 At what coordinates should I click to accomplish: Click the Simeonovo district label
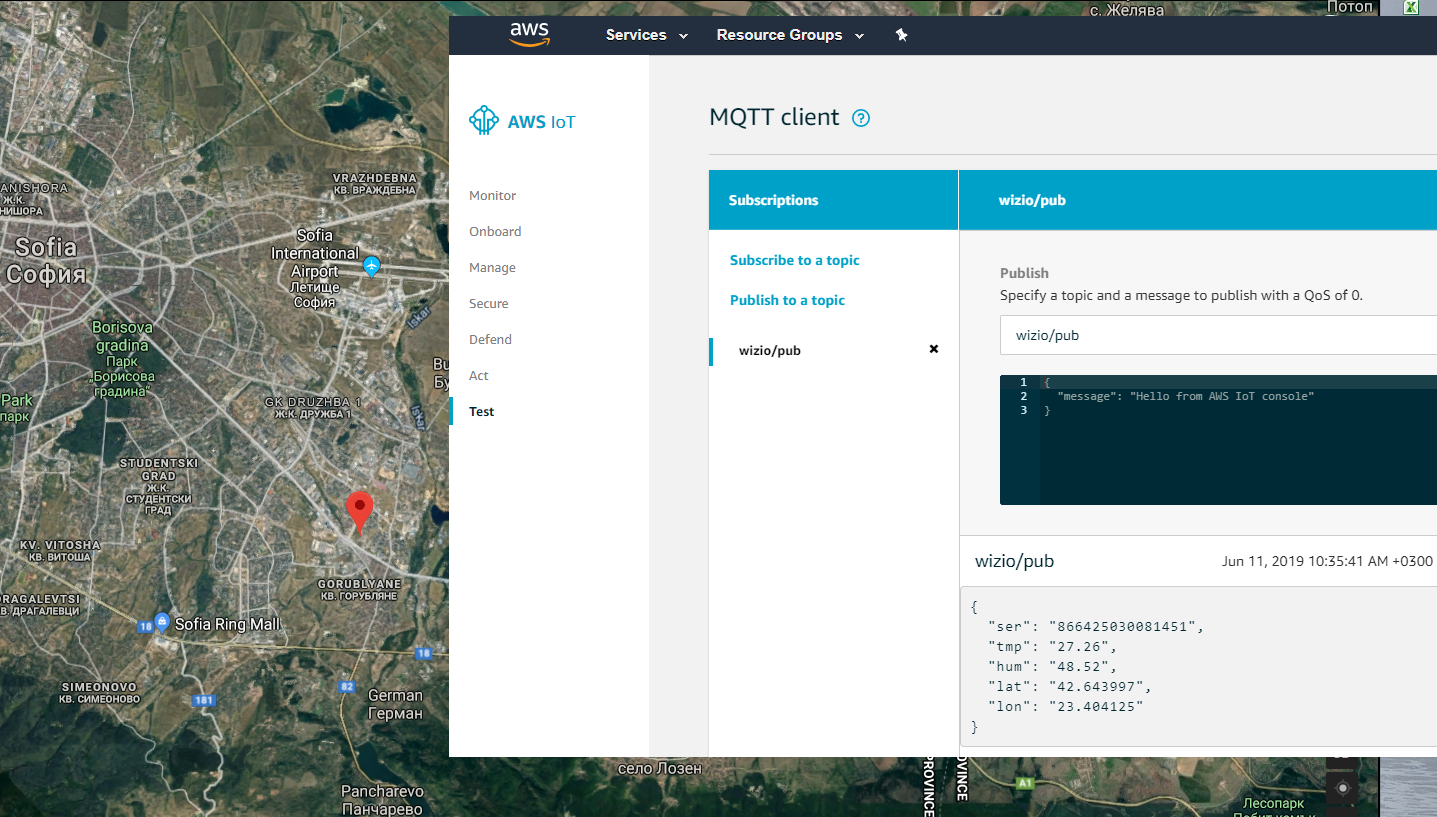(x=100, y=693)
